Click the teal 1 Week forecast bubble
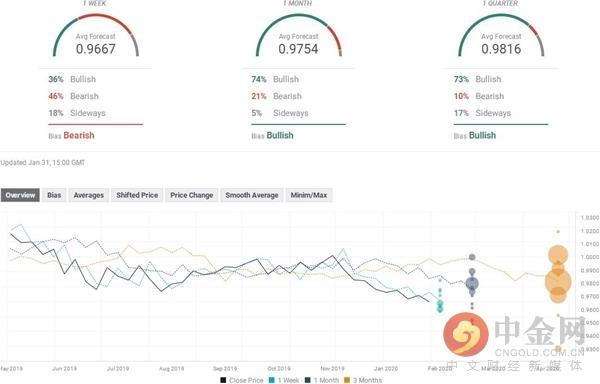Viewport: 600px width, 384px height. 440,304
